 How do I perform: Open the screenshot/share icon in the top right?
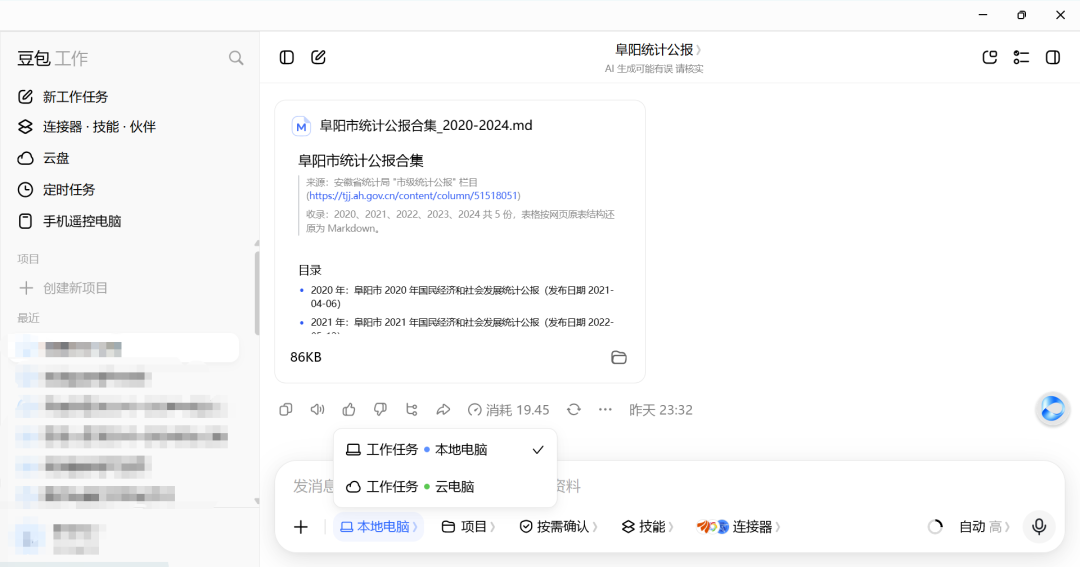pyautogui.click(x=990, y=57)
